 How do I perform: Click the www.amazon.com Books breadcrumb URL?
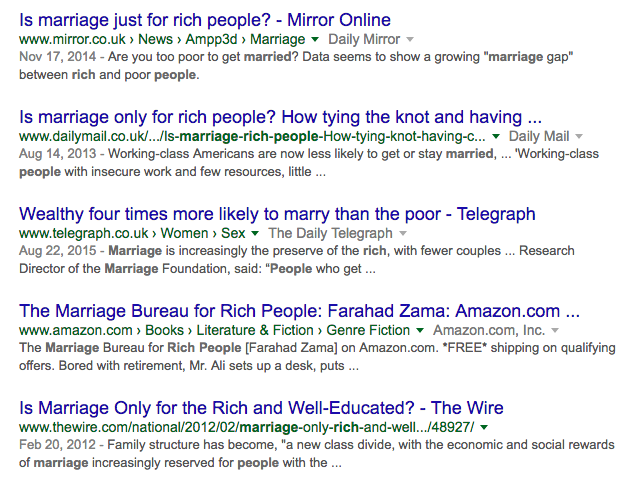click(x=214, y=330)
